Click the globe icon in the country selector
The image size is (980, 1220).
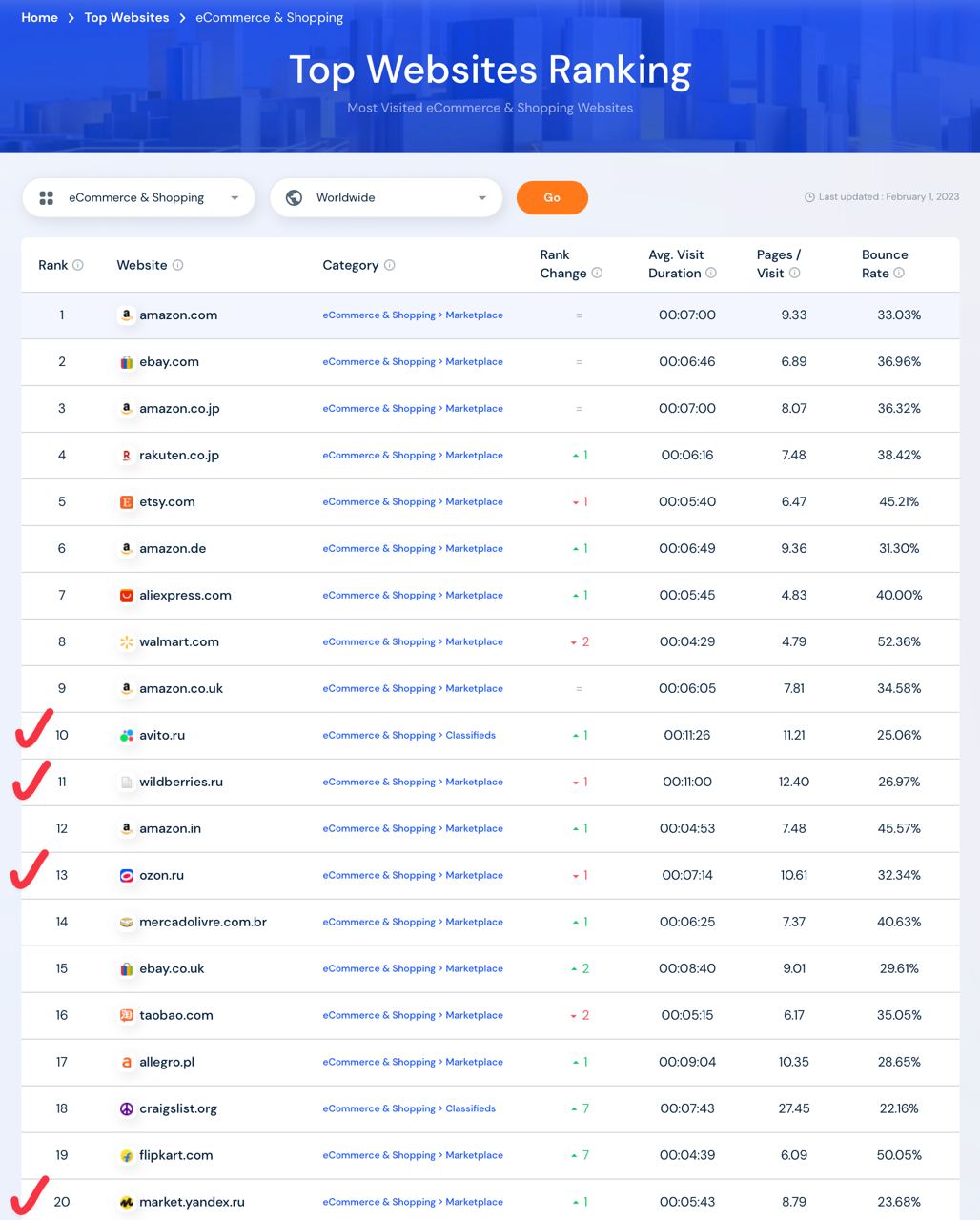[295, 197]
